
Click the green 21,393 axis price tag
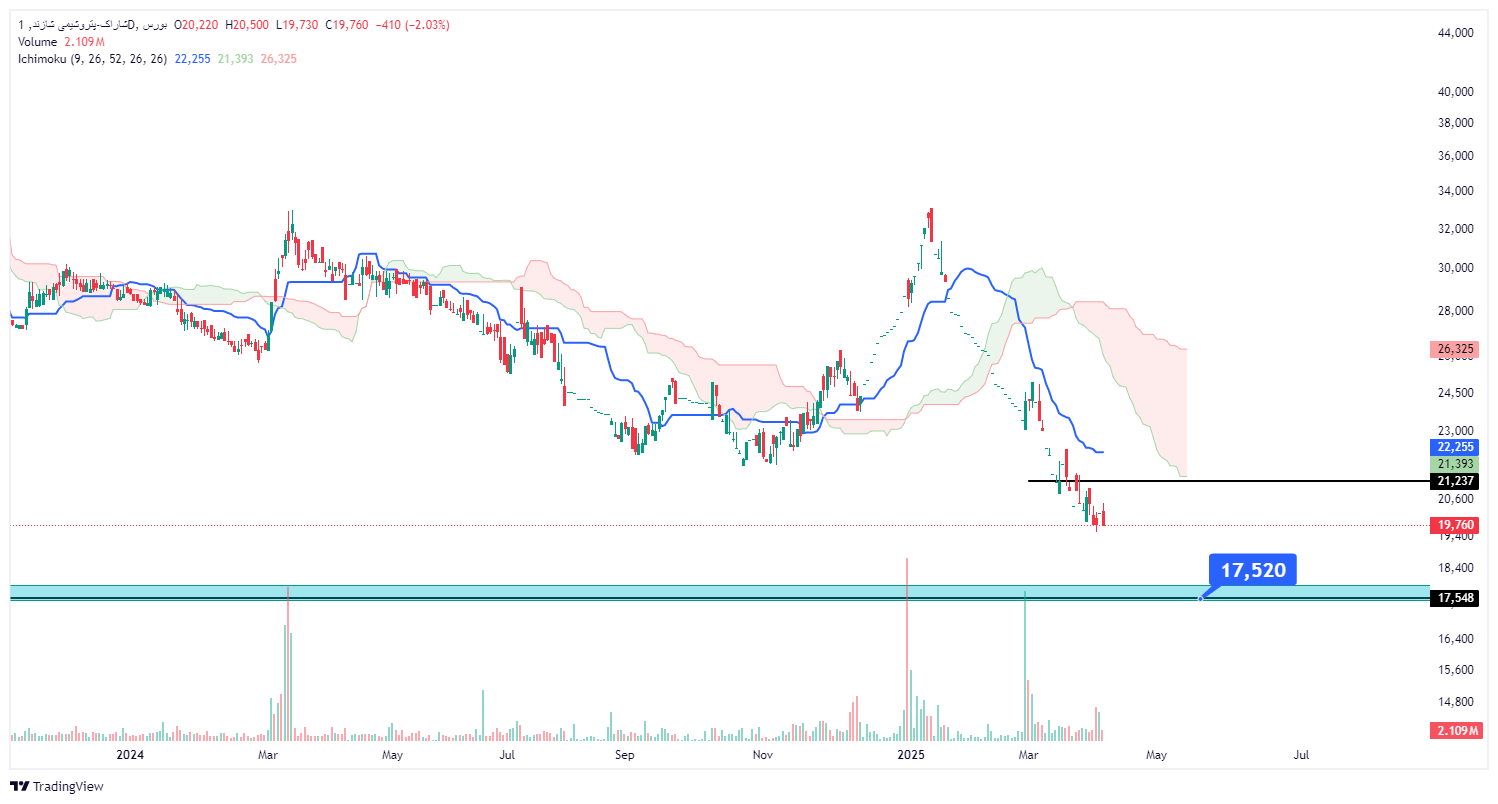pos(1456,464)
